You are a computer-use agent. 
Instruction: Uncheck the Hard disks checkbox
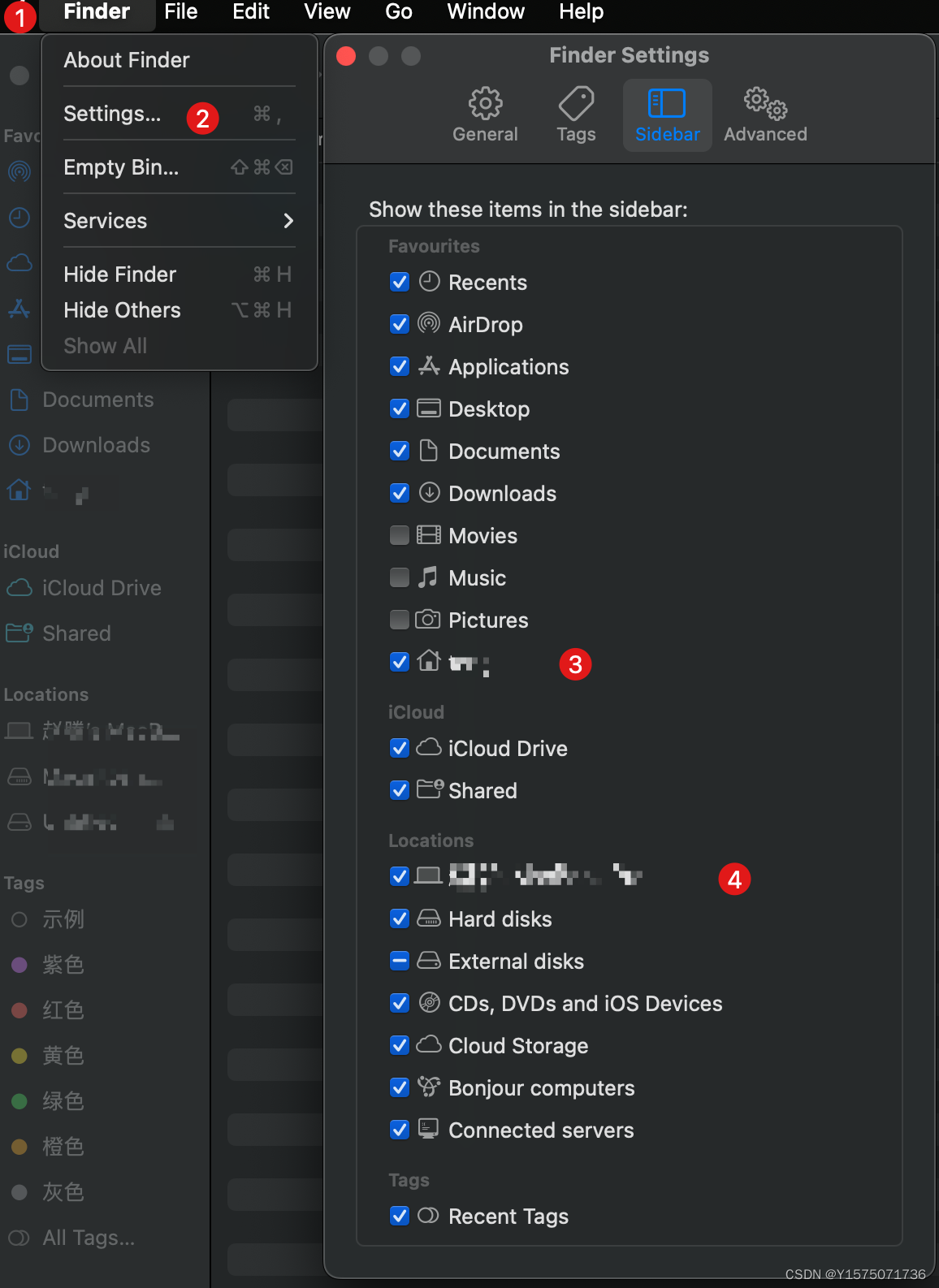pyautogui.click(x=400, y=918)
